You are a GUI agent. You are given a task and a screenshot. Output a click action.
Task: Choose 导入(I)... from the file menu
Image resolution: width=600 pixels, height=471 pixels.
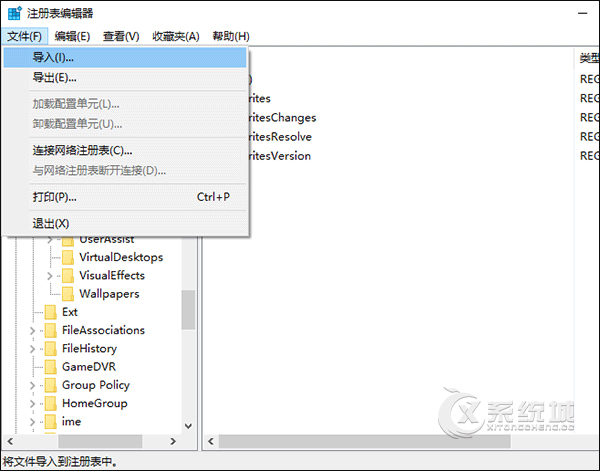[125, 58]
